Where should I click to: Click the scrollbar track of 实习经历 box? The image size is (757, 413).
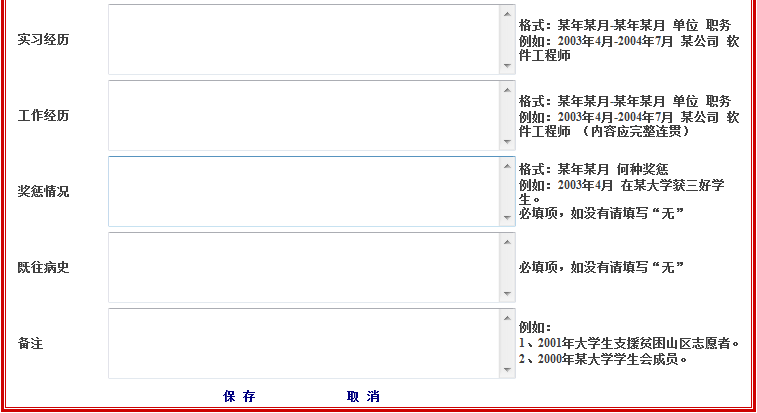tap(507, 40)
